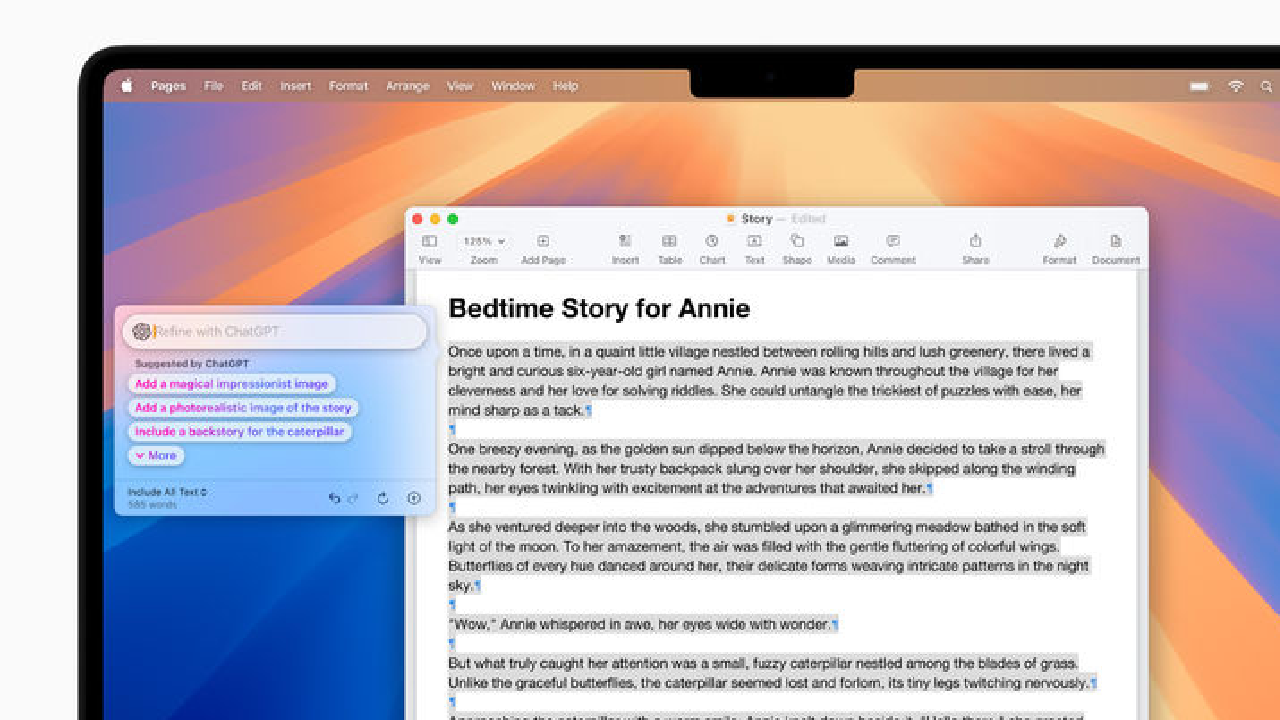Choose Include a backstory for the caterpillar
Screen dimensions: 1280x720
pyautogui.click(x=239, y=432)
